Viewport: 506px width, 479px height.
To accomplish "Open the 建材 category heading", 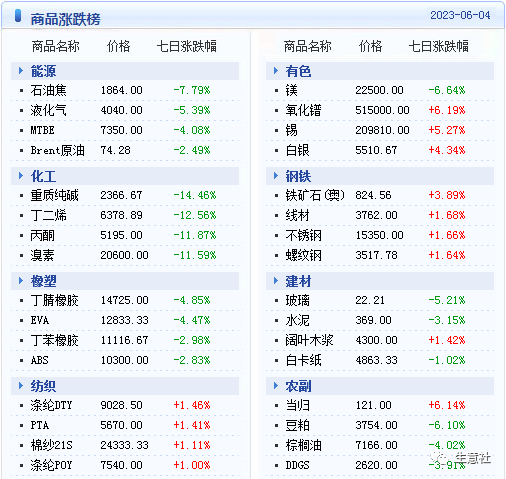I will [x=298, y=281].
